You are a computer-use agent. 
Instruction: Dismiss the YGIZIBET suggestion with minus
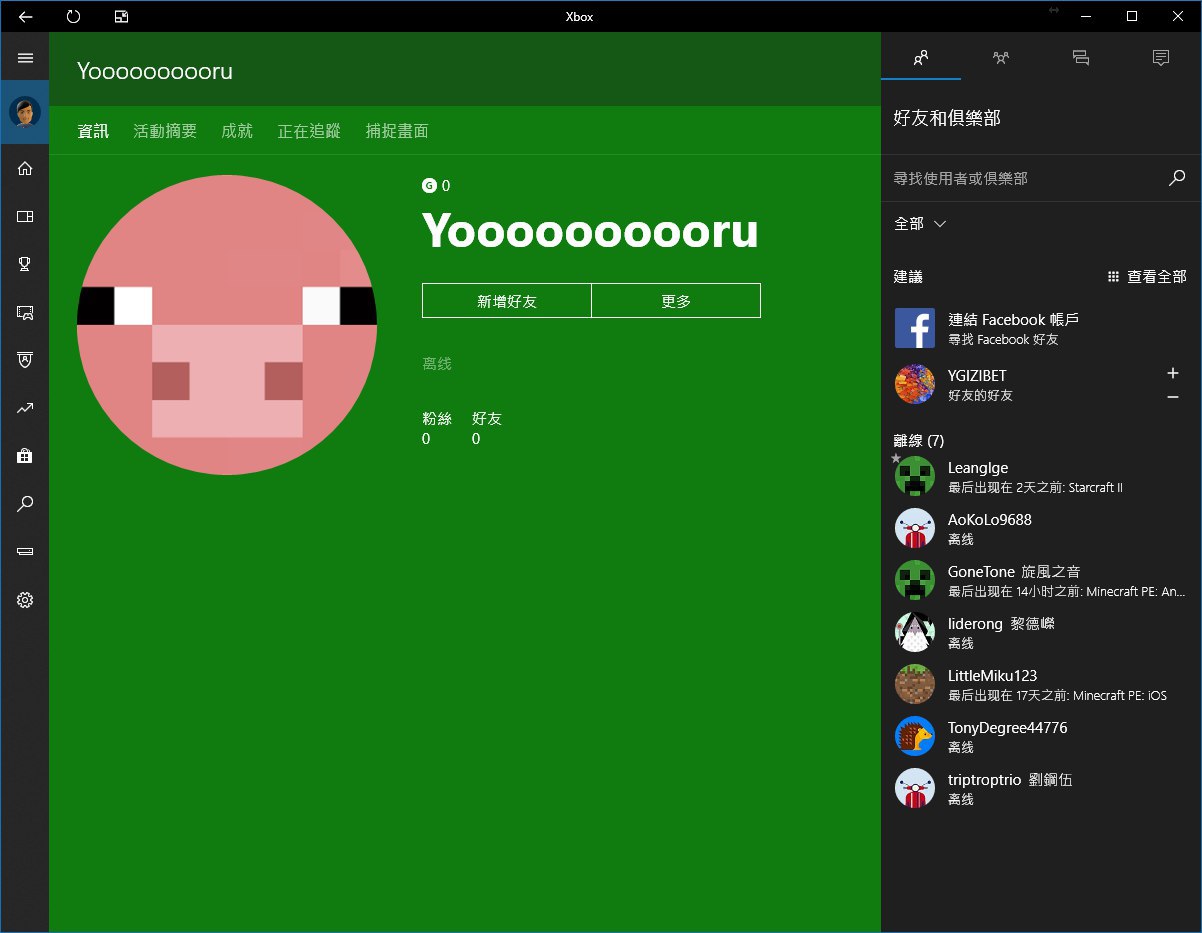point(1173,397)
